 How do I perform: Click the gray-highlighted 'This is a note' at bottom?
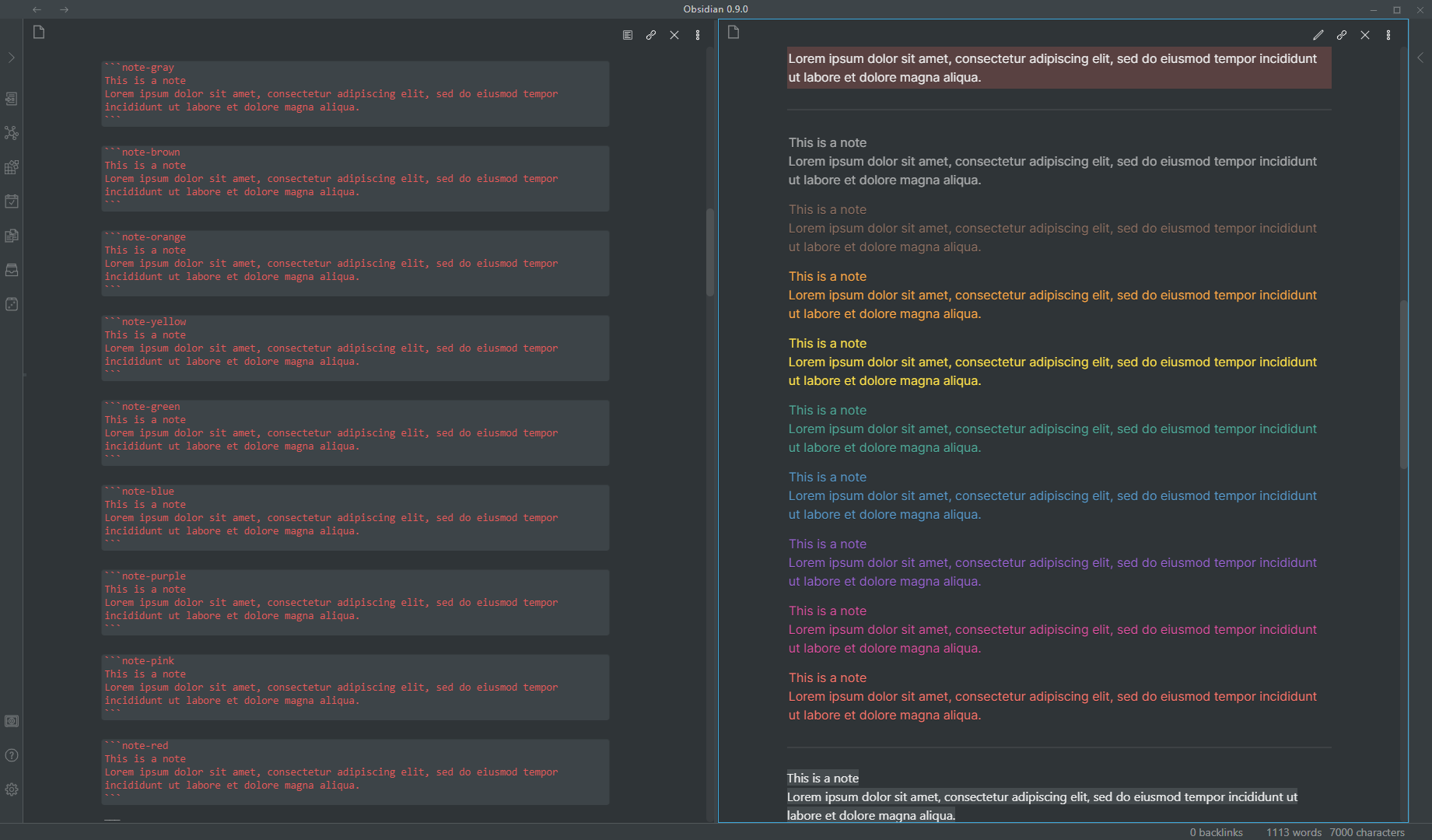click(x=823, y=778)
